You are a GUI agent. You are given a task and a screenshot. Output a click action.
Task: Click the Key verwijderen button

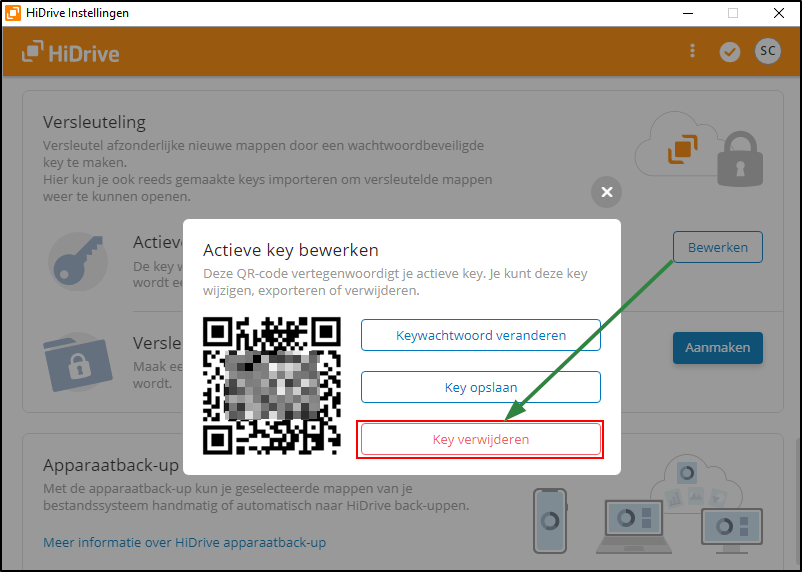pos(481,439)
